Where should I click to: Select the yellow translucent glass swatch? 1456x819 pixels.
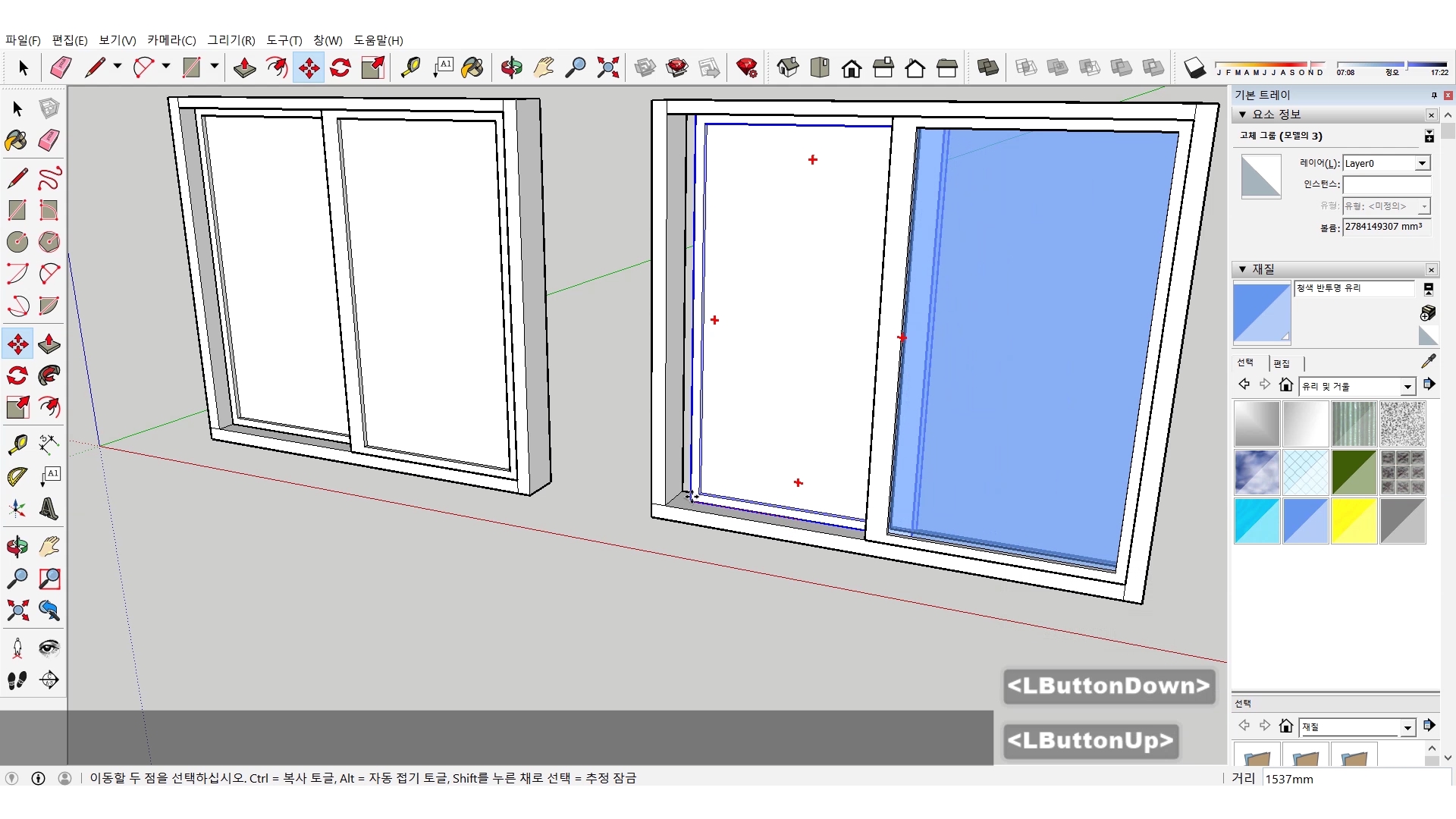[1354, 521]
